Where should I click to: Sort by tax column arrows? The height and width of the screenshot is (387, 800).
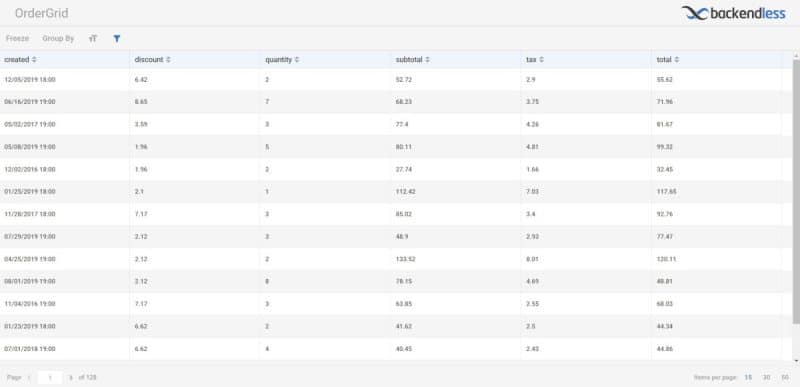541,60
